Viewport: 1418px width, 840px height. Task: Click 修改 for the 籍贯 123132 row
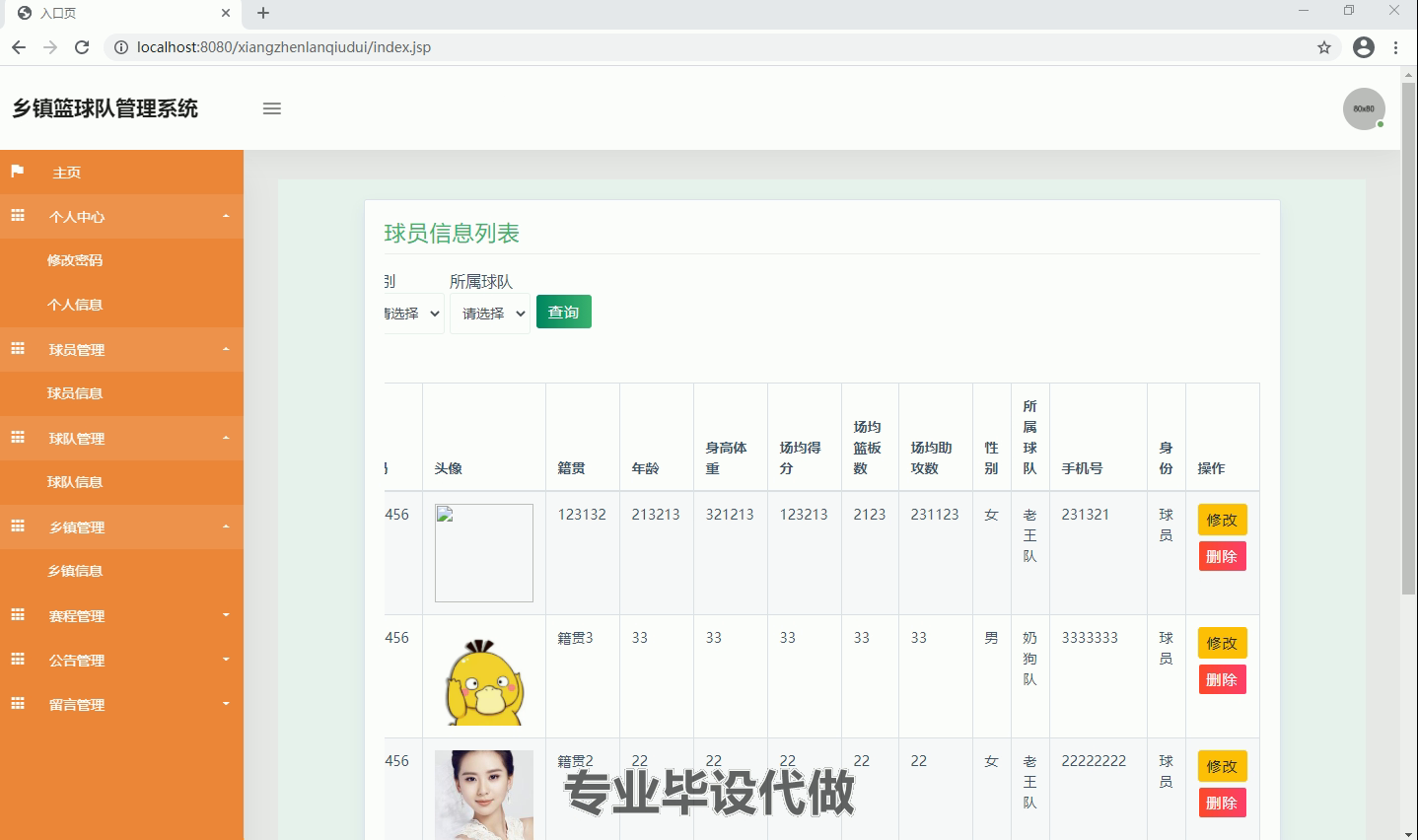pos(1222,520)
